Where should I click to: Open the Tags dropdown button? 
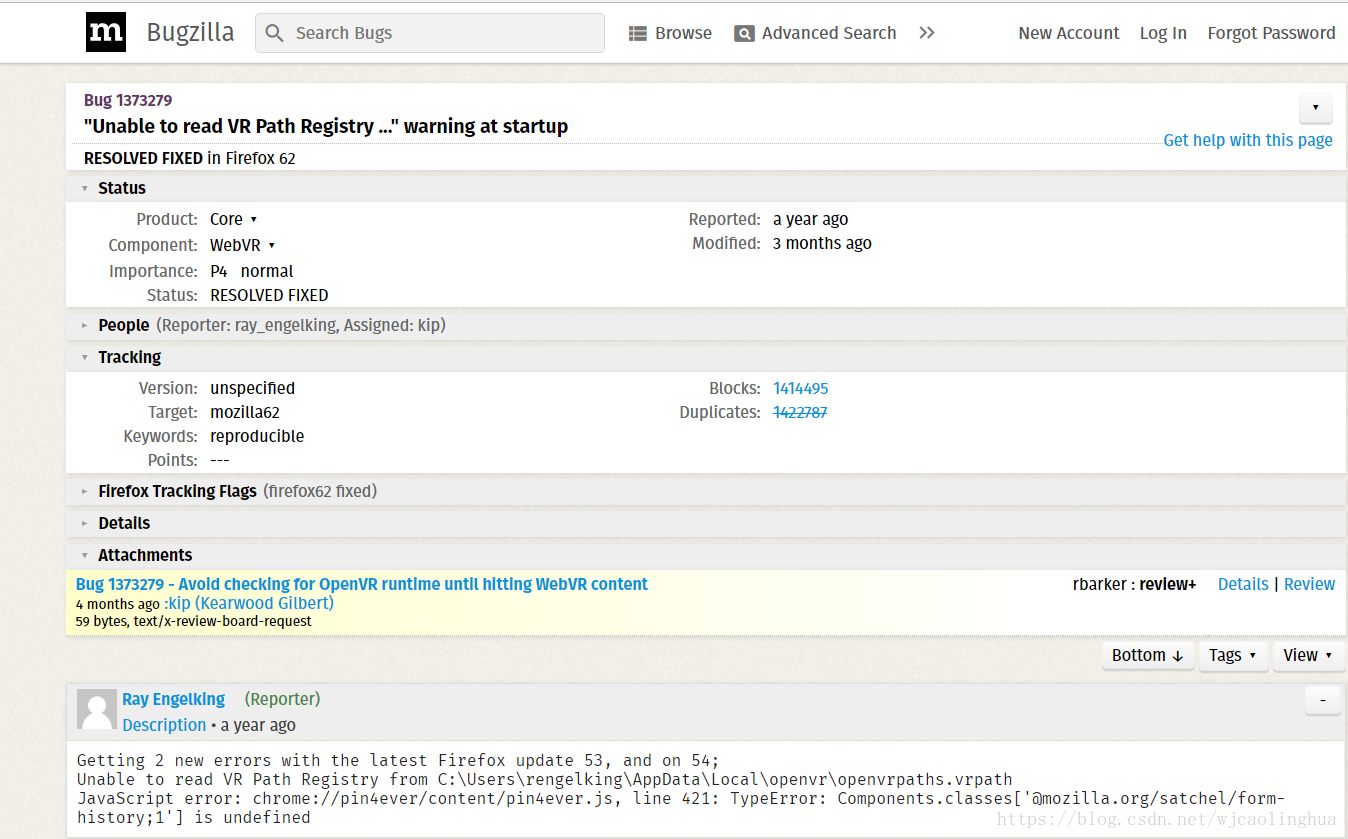point(1233,655)
